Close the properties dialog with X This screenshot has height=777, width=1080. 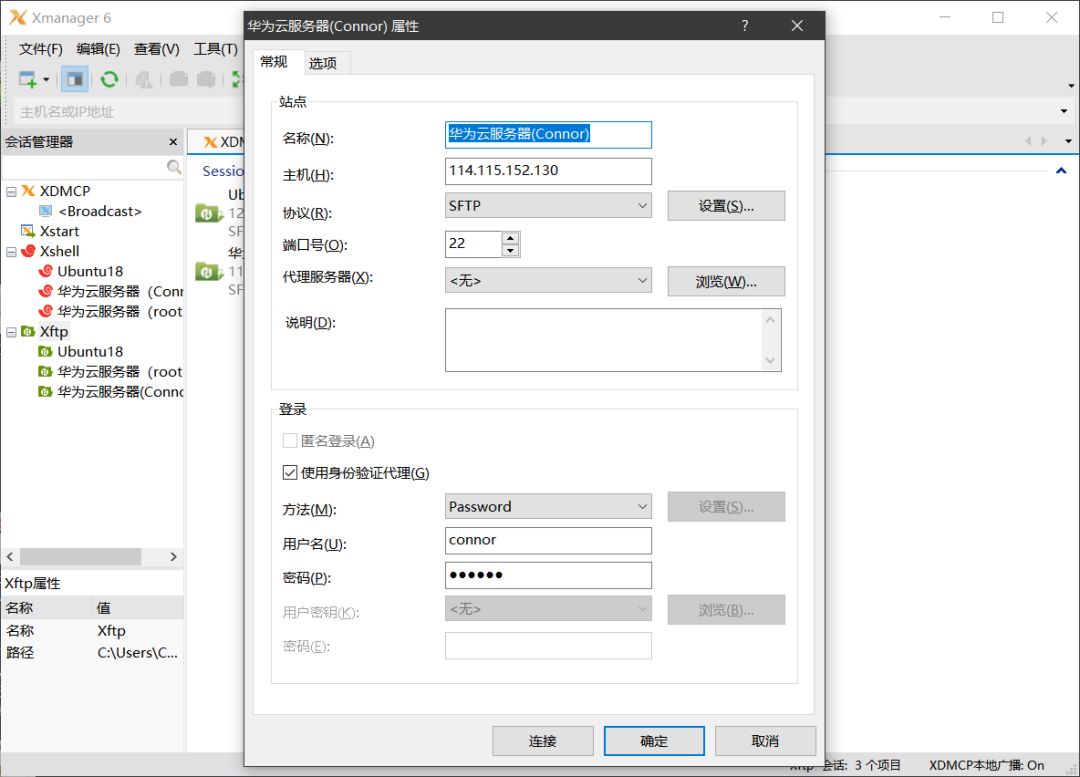pos(797,25)
